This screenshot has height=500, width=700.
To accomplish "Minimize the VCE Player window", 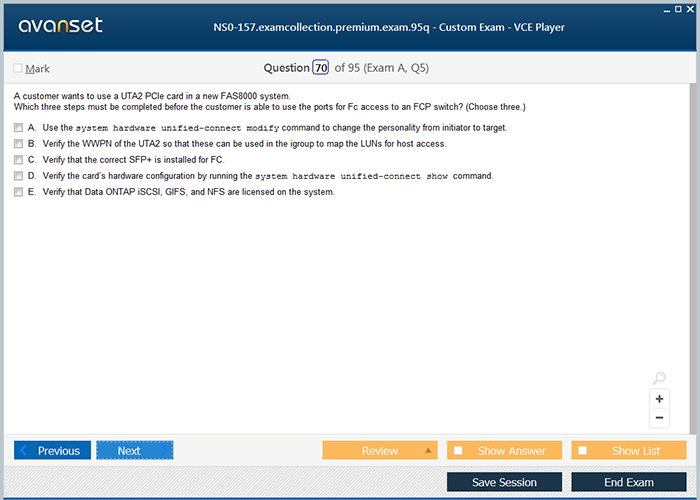I will (666, 8).
